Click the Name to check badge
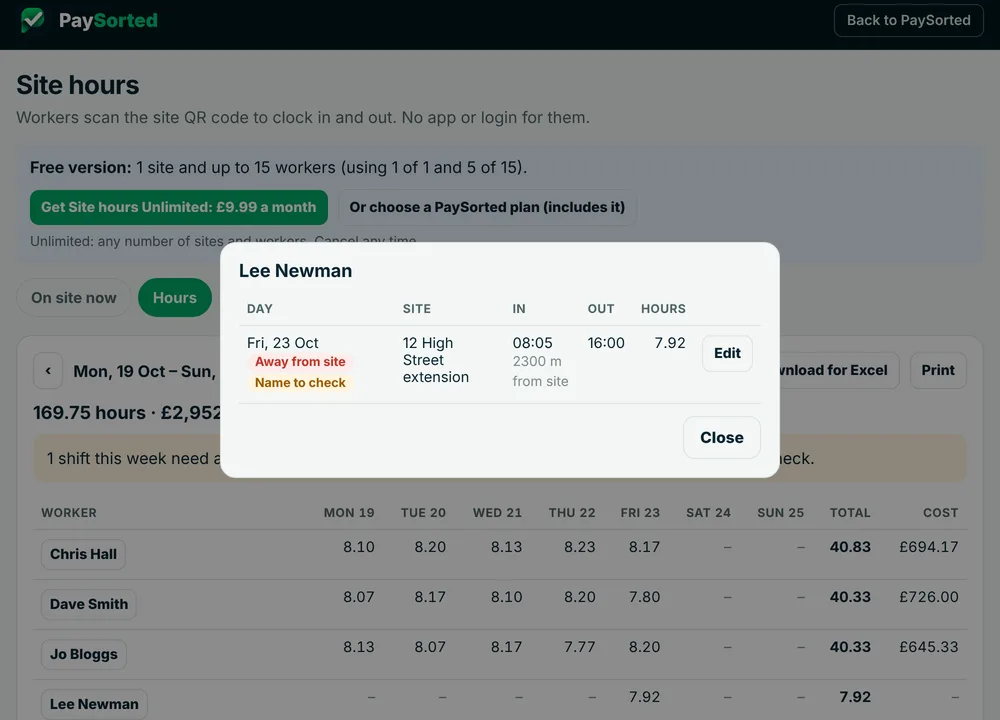This screenshot has height=720, width=1000. point(300,383)
